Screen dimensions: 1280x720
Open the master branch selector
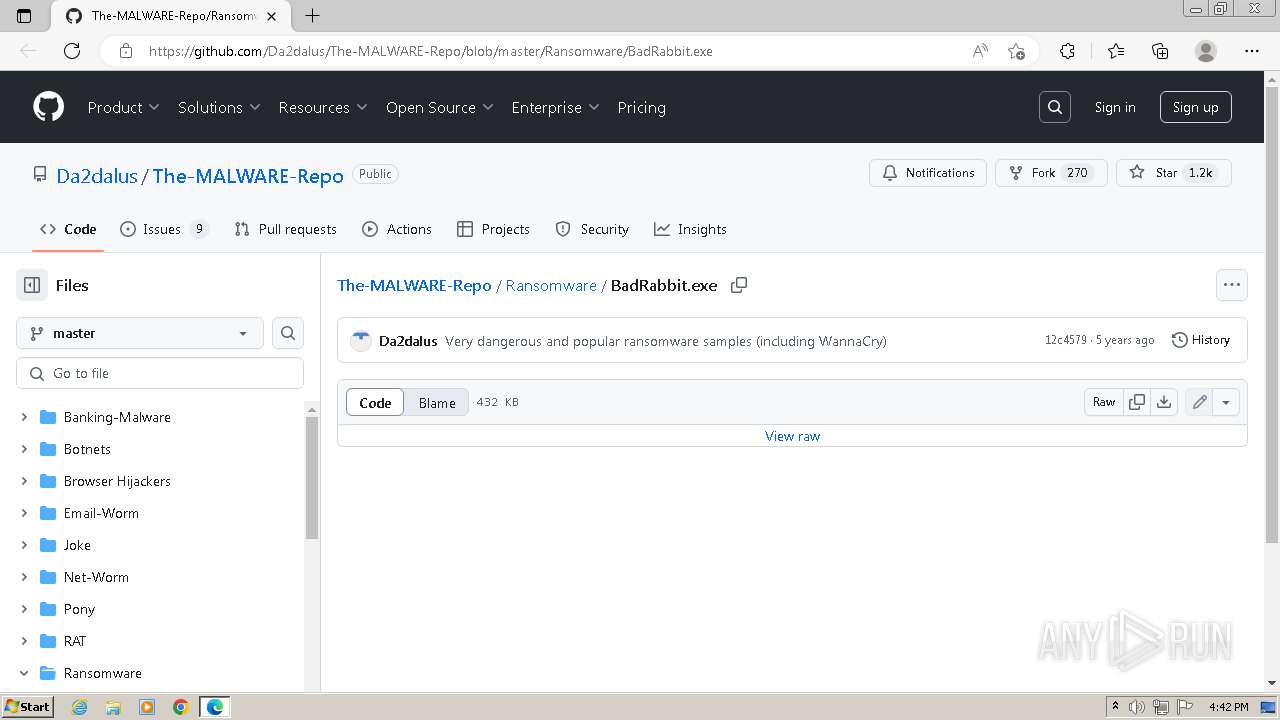point(140,333)
